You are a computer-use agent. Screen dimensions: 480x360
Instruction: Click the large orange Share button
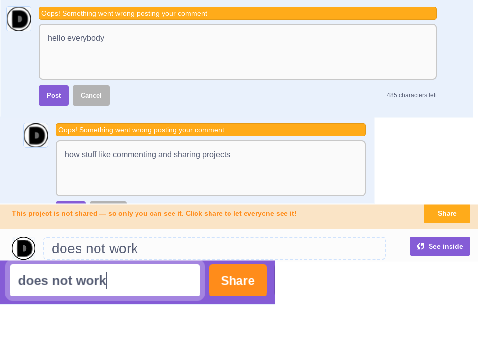[x=238, y=280]
